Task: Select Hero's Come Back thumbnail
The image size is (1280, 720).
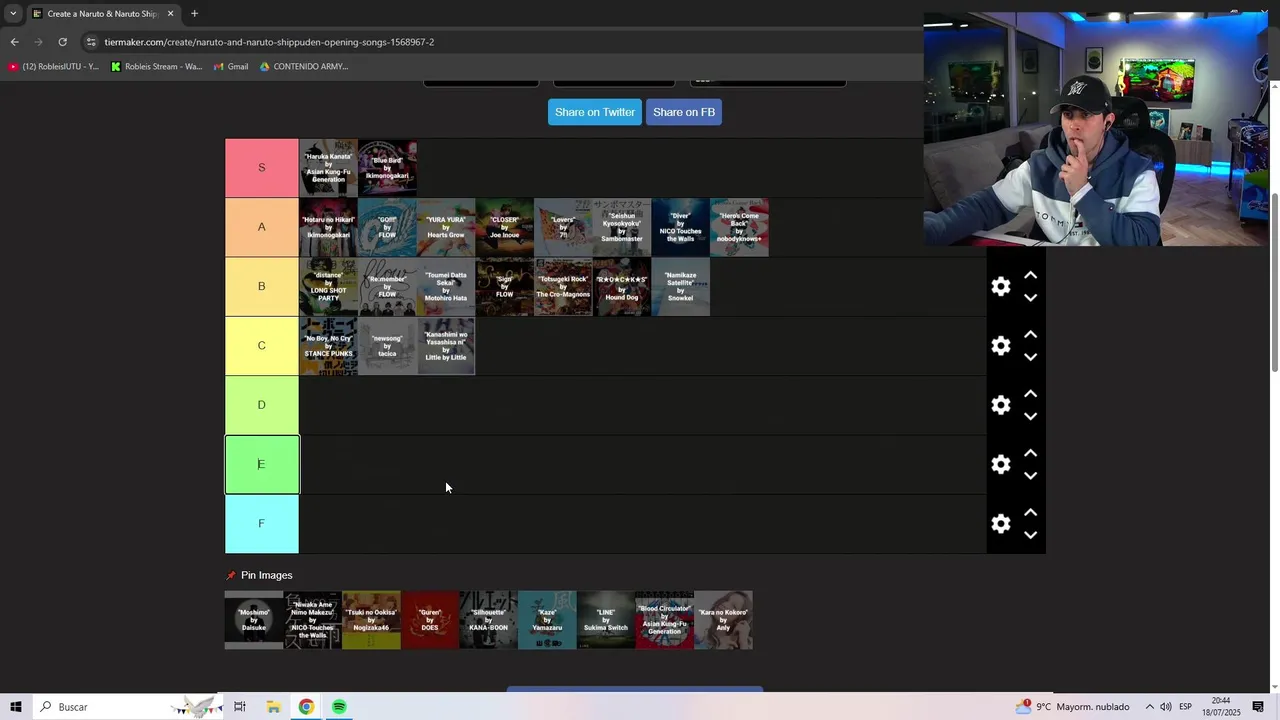Action: 739,227
